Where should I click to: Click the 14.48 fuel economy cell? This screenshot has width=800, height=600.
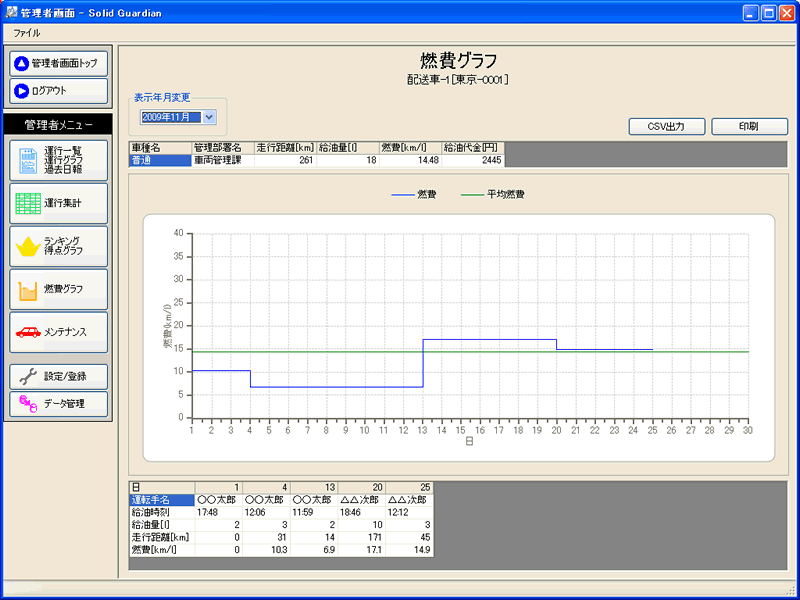(410, 160)
